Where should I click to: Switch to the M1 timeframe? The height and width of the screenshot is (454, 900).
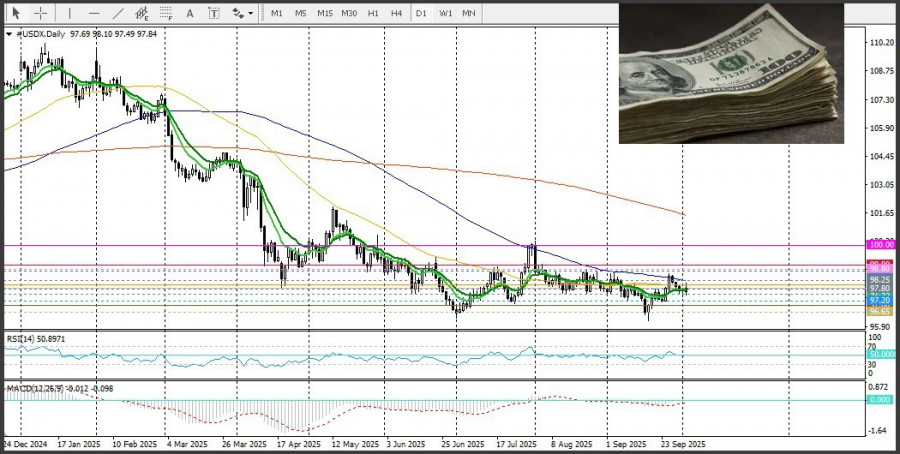click(277, 13)
